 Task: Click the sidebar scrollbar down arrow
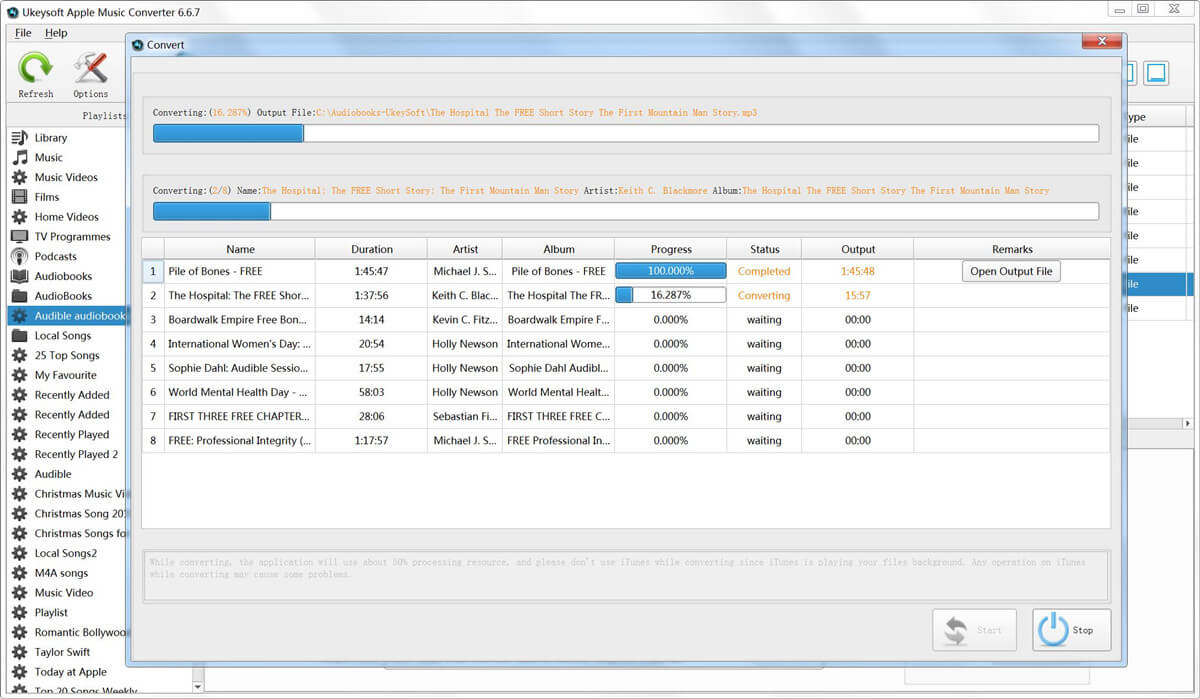[x=197, y=687]
